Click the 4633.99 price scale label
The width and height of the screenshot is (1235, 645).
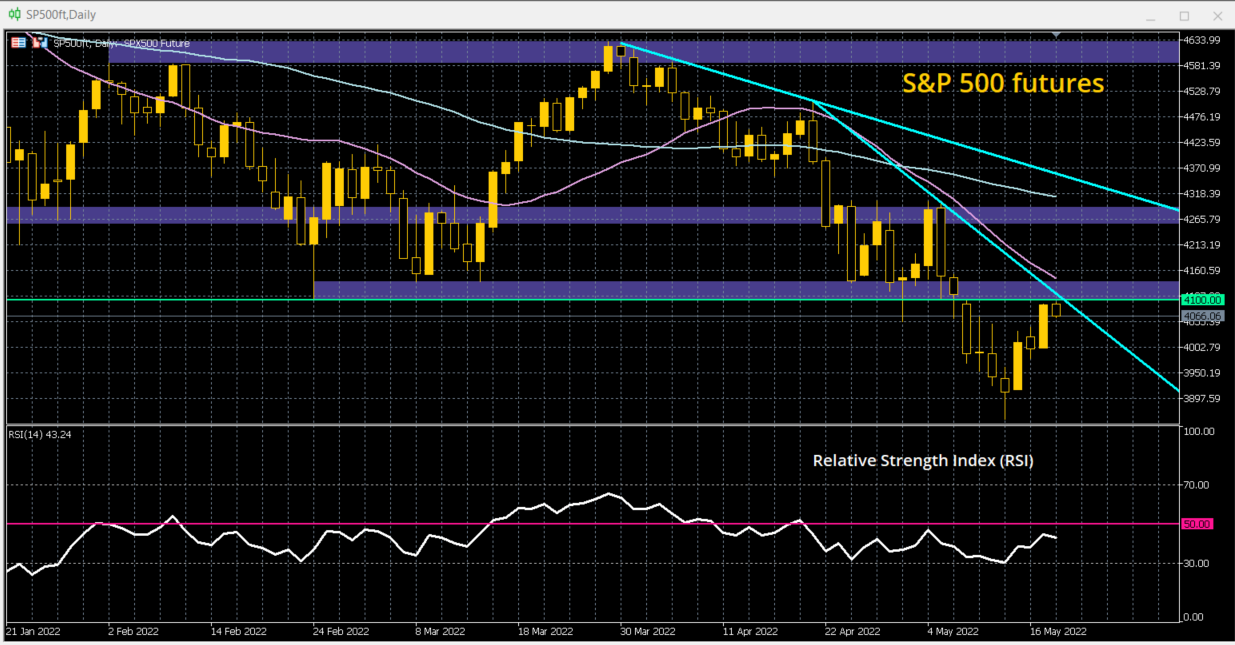pos(1201,40)
